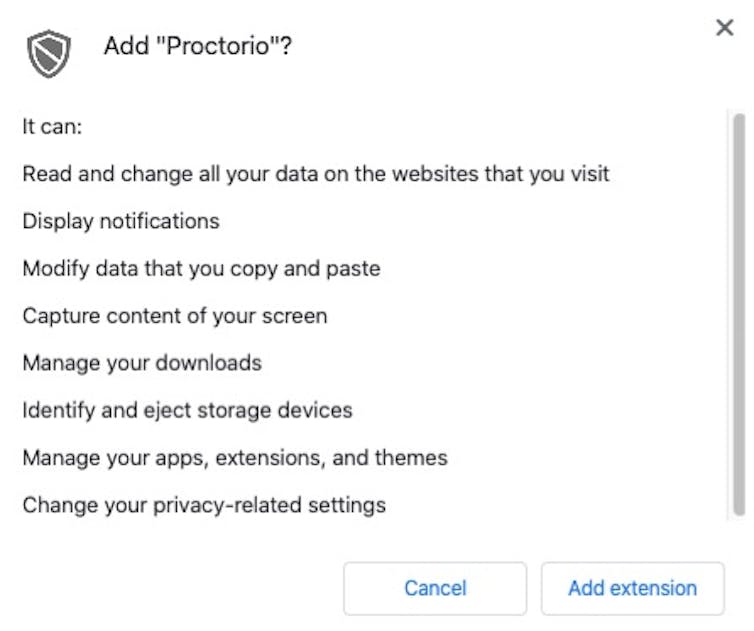Click the Proctorio shield icon
The height and width of the screenshot is (631, 754).
tap(49, 52)
